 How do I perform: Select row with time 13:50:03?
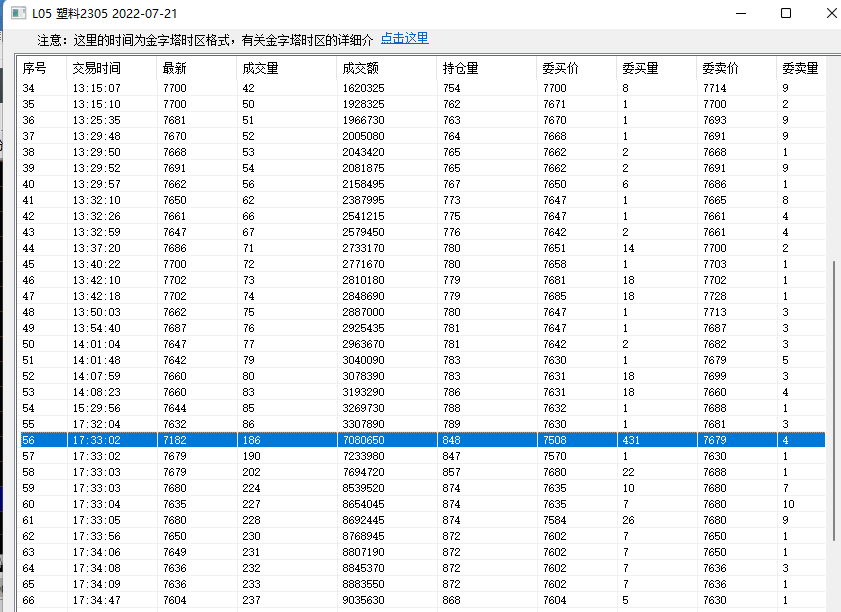(x=423, y=312)
